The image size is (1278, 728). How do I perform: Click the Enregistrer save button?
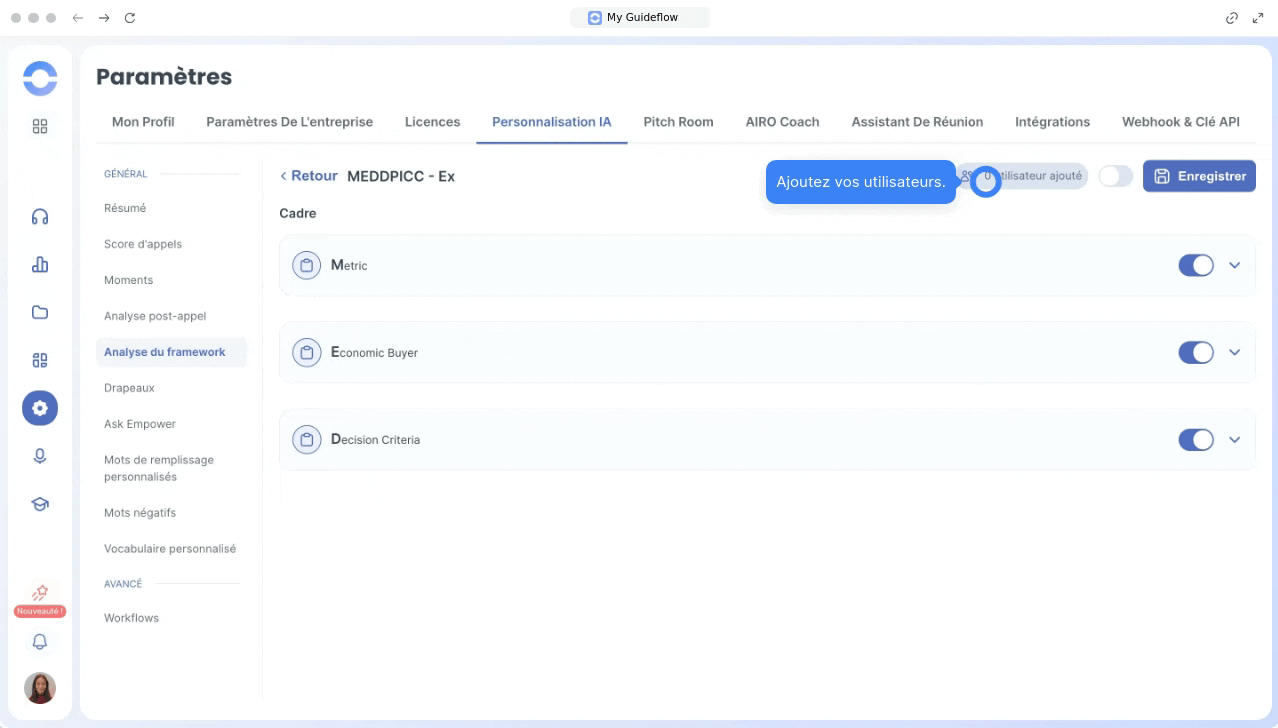1199,176
